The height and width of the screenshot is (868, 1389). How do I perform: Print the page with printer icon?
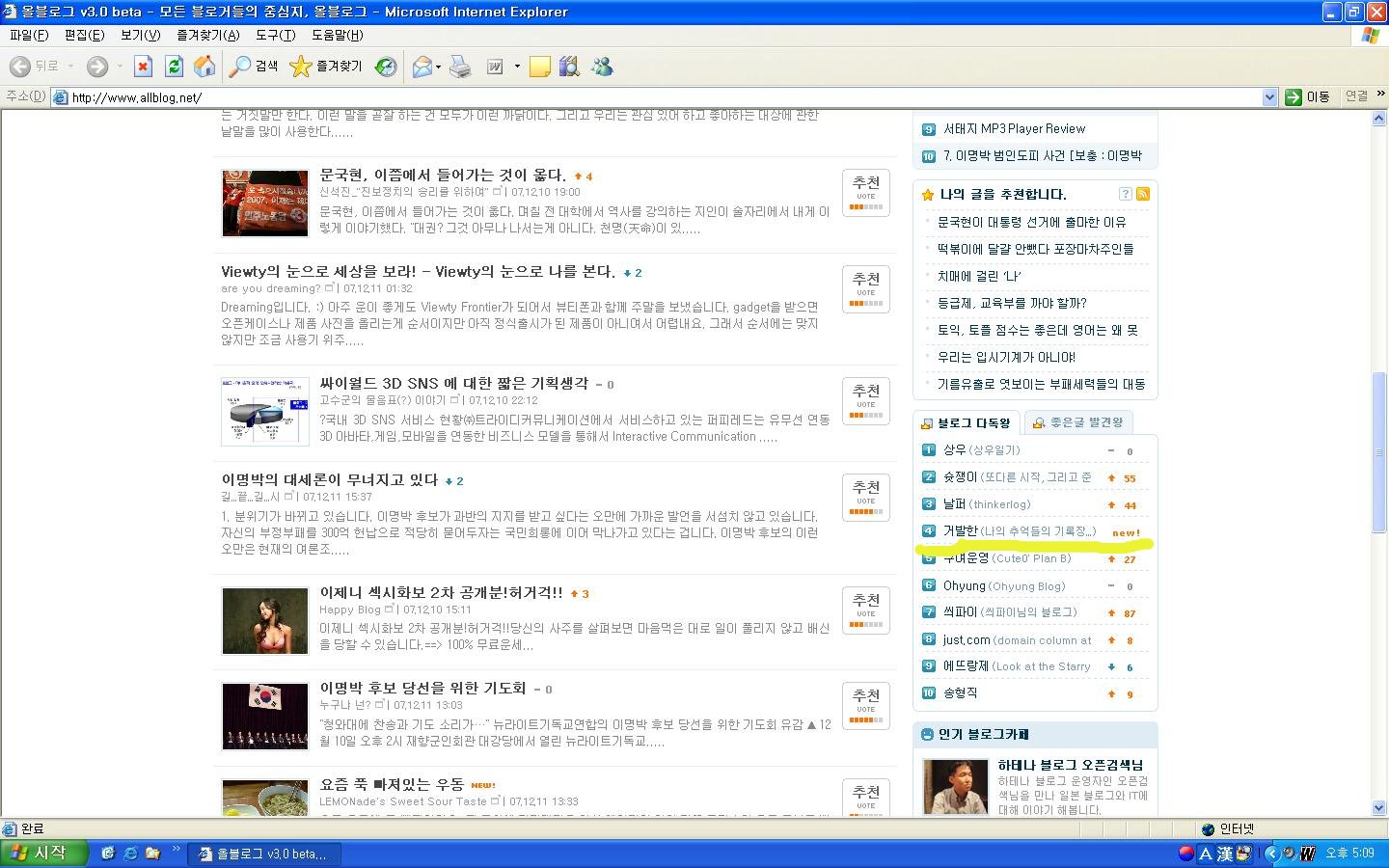[x=460, y=66]
